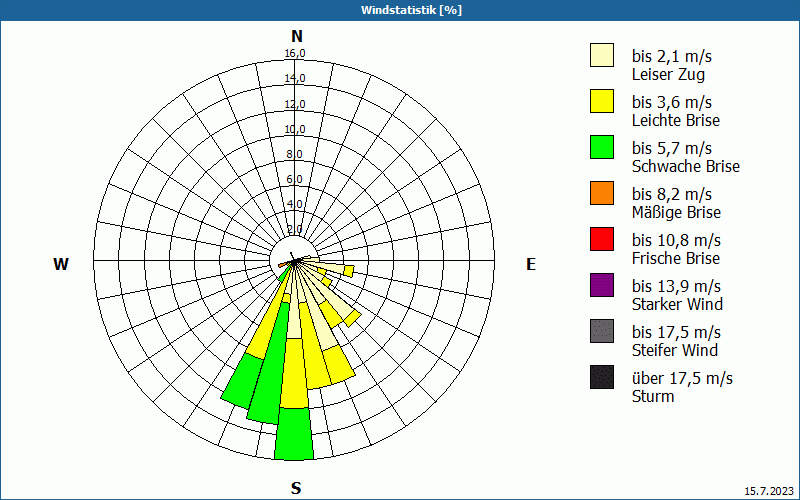Click the 16,0 axis value
Image resolution: width=800 pixels, height=500 pixels.
[x=295, y=53]
